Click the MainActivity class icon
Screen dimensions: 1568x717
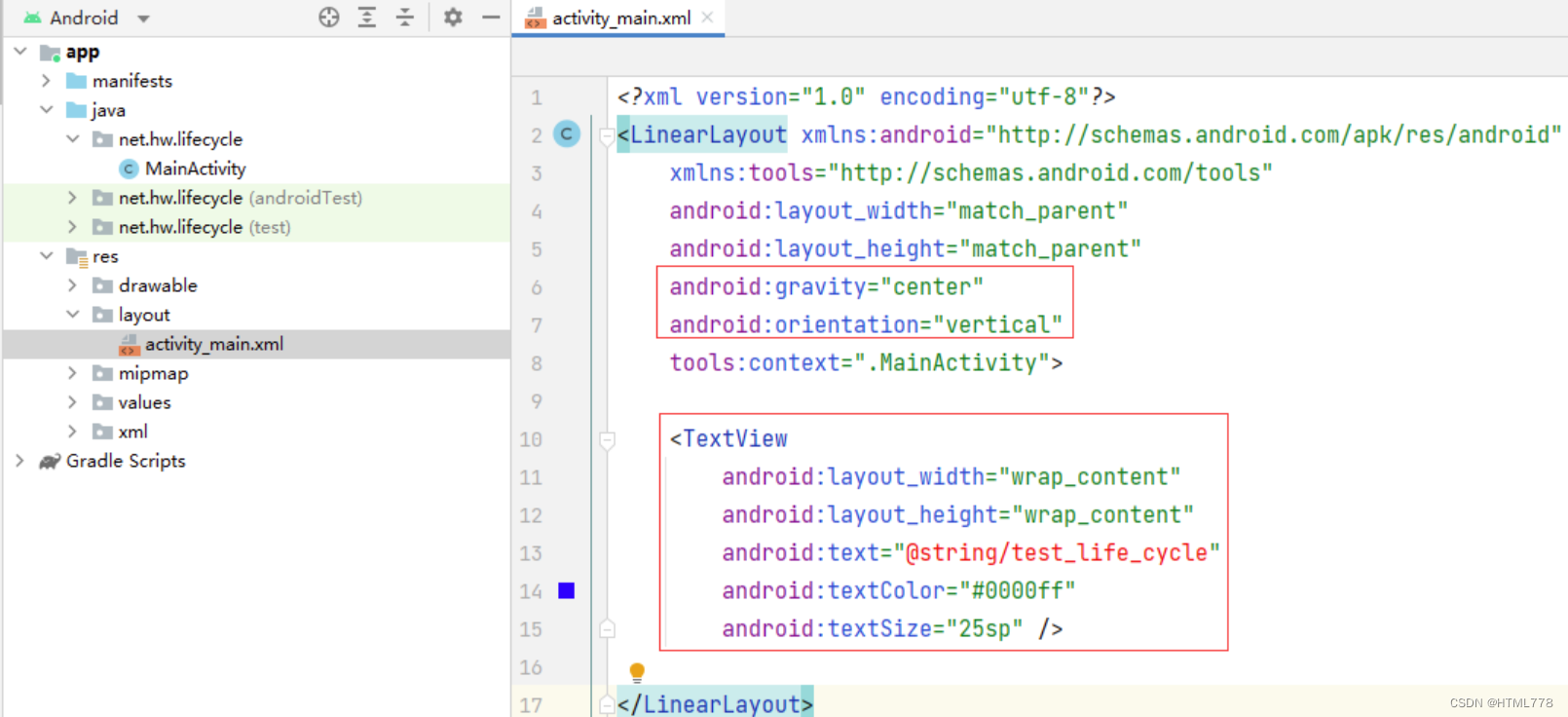(129, 169)
